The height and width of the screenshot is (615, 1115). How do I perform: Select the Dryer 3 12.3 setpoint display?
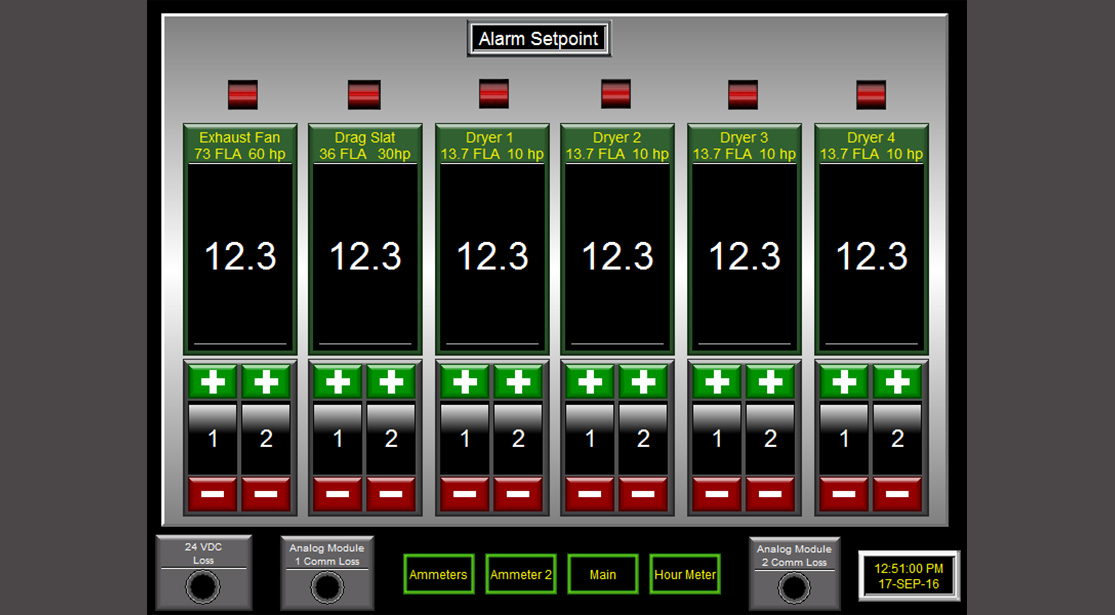pyautogui.click(x=745, y=257)
